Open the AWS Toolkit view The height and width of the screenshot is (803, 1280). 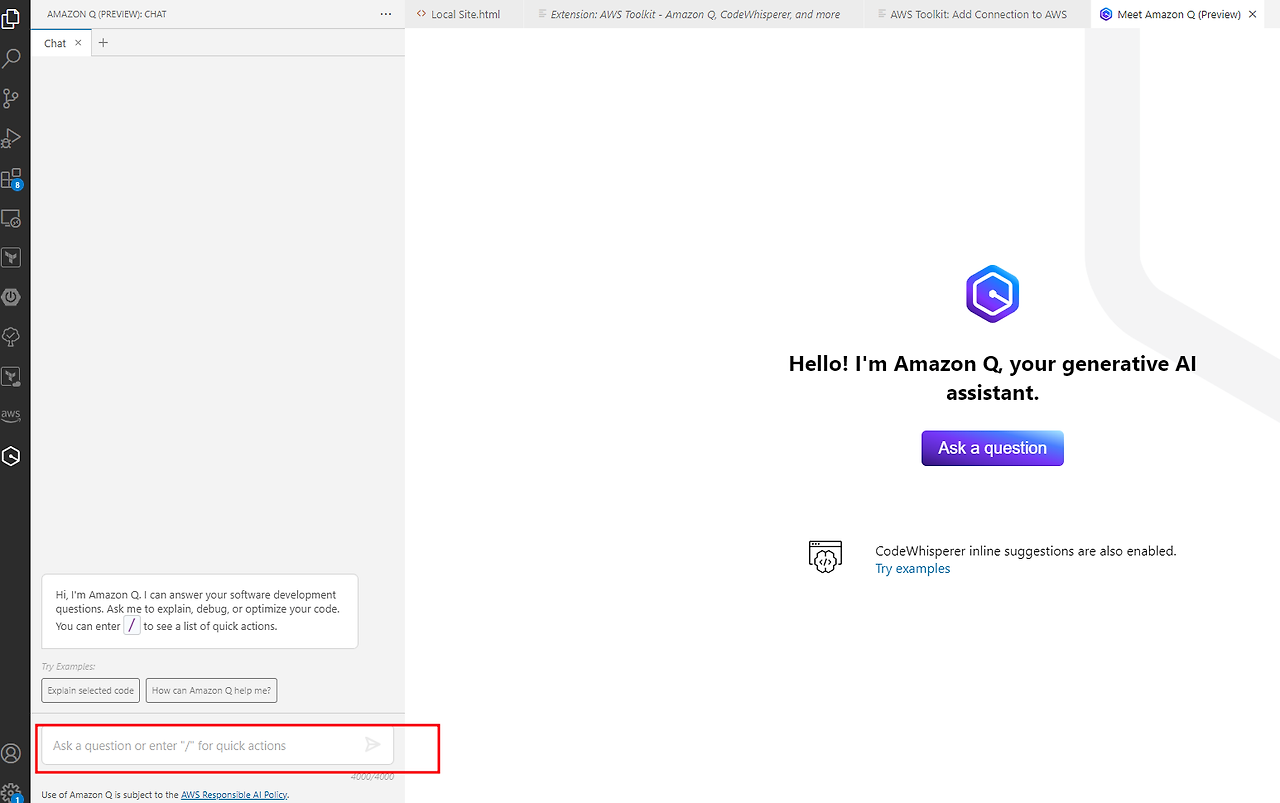12,415
